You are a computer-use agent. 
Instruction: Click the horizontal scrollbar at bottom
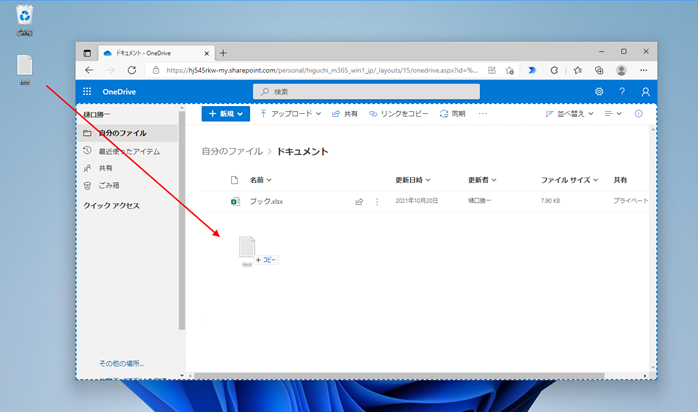tap(399, 376)
